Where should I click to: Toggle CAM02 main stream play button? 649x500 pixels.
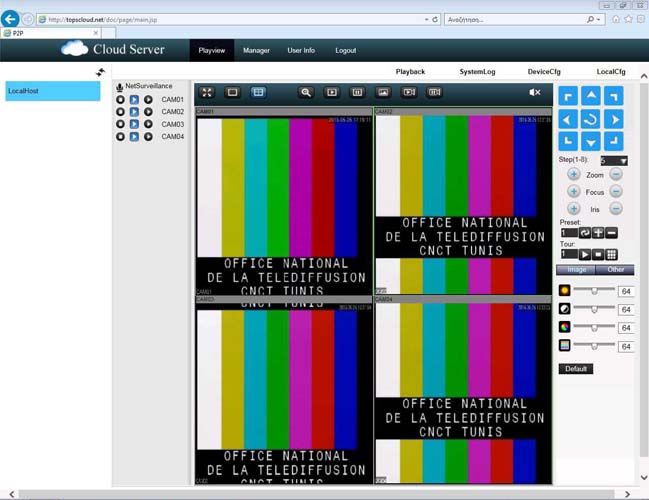(x=134, y=112)
